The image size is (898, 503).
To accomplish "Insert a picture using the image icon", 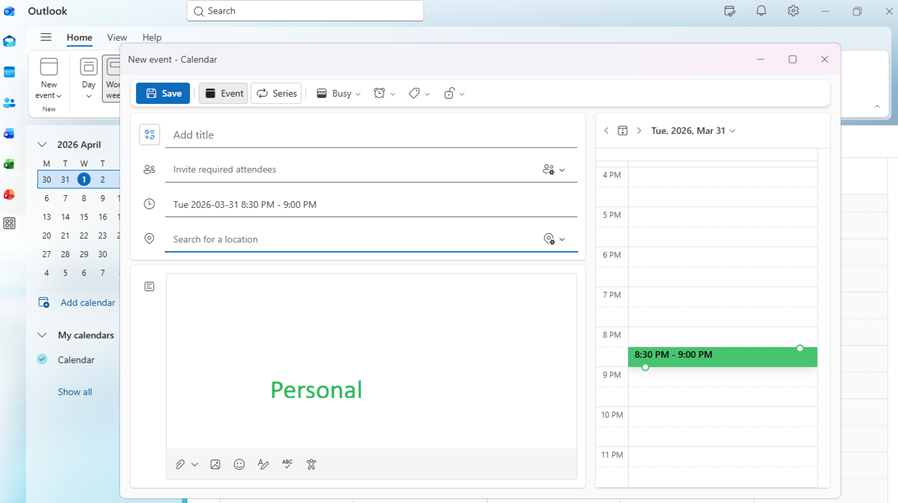I will (215, 465).
